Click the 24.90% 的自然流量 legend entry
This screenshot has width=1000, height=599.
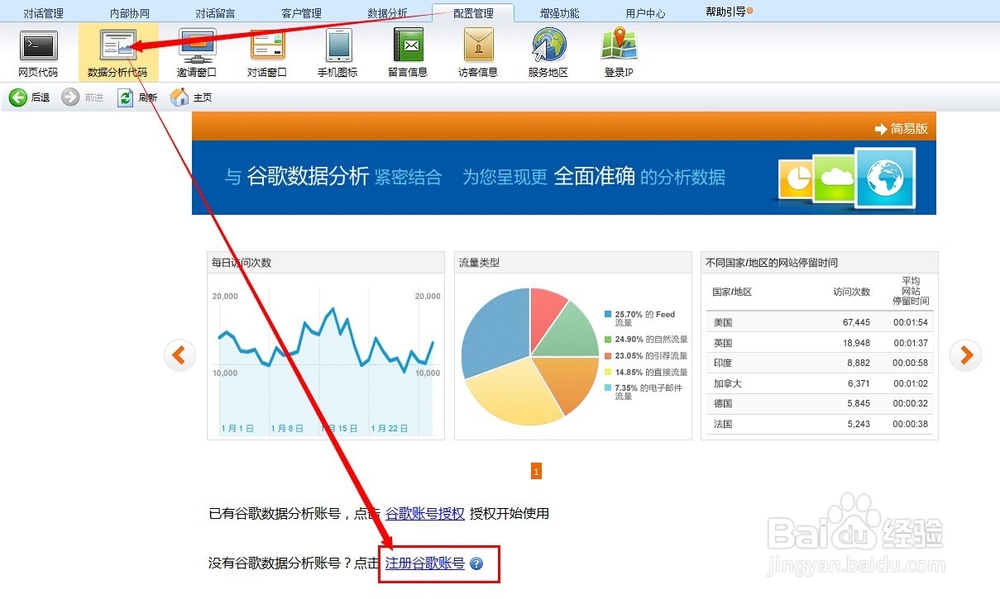click(x=646, y=339)
